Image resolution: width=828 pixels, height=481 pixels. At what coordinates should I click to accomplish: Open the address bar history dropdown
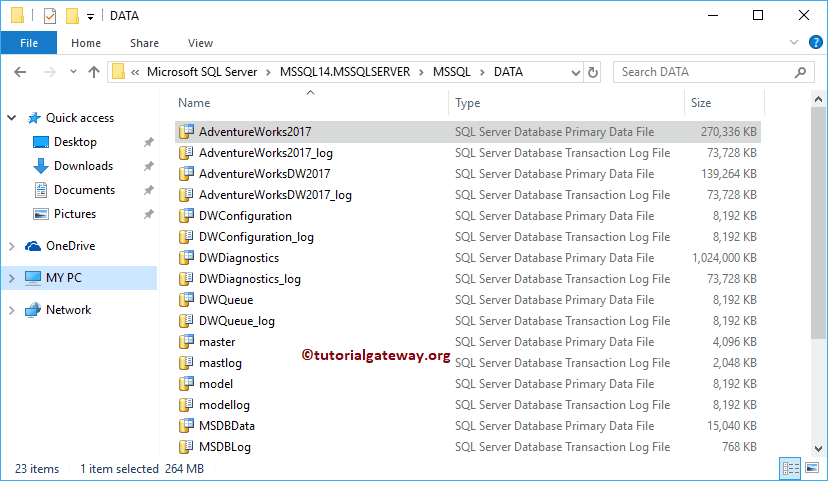(576, 72)
